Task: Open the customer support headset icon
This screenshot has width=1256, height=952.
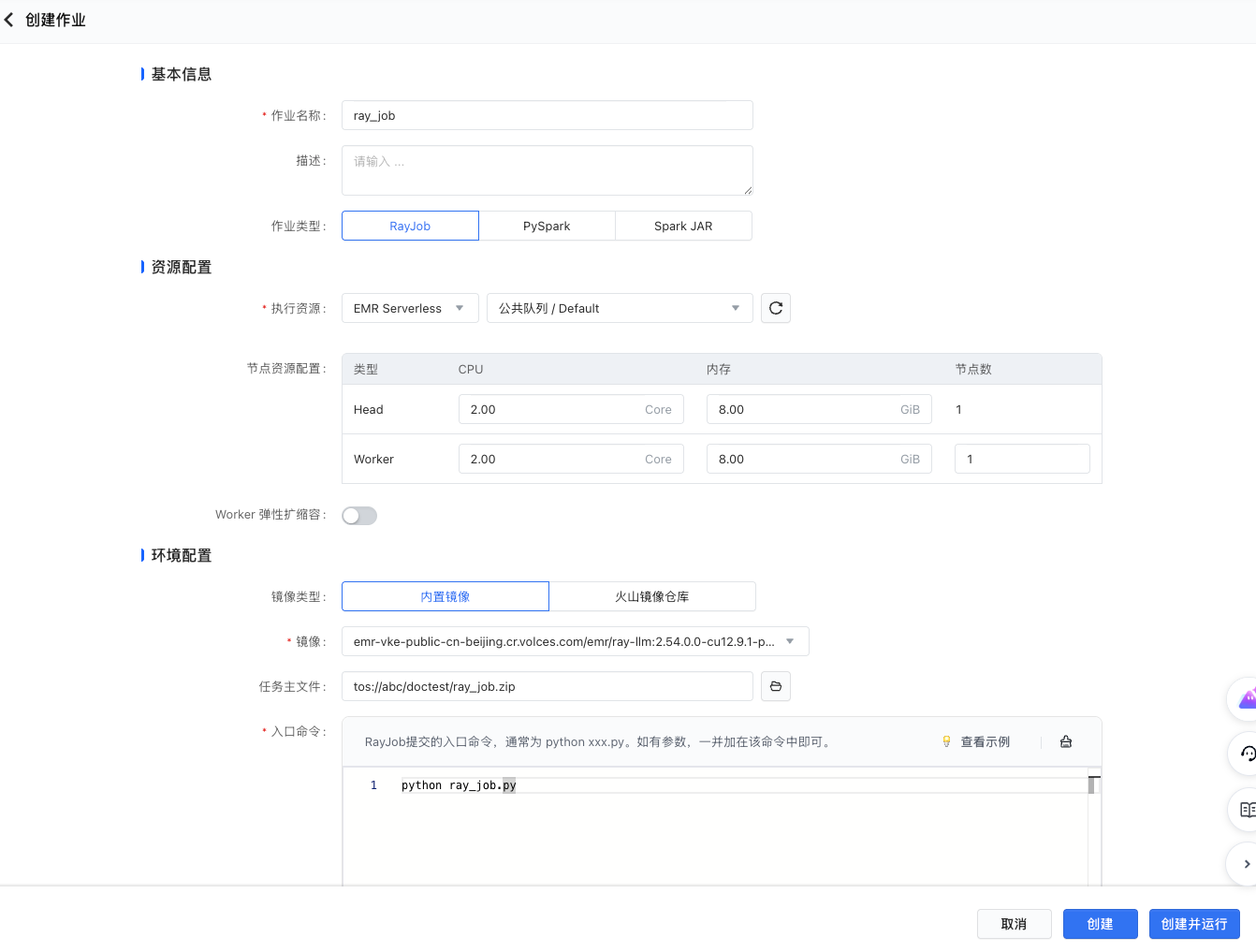Action: pyautogui.click(x=1248, y=754)
